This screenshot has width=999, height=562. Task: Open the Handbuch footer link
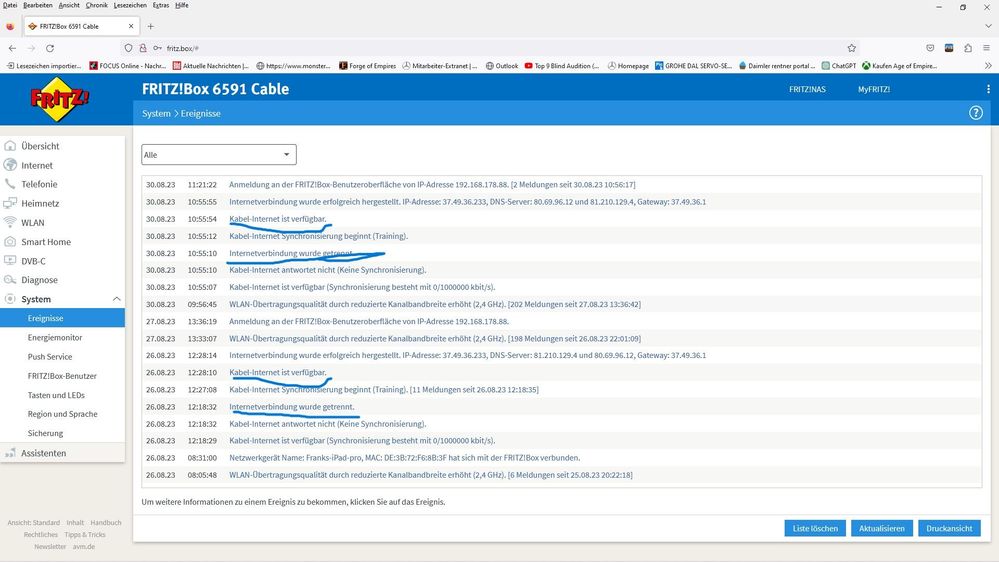pos(106,522)
